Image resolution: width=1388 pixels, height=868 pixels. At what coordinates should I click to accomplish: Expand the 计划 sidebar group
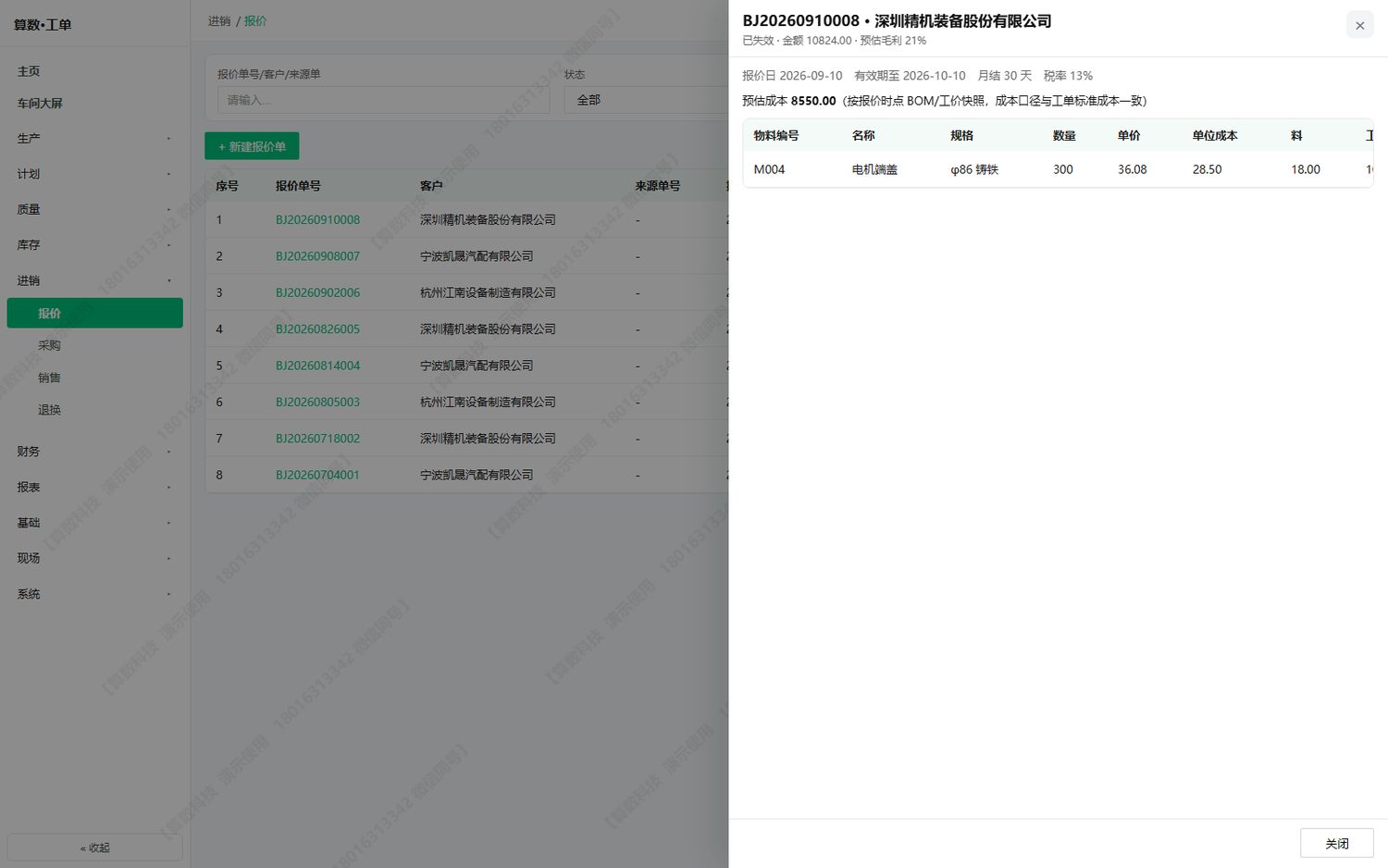click(94, 174)
